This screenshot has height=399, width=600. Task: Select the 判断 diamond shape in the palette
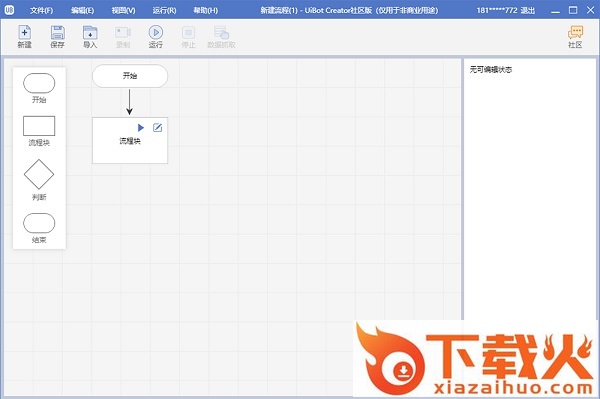[39, 174]
